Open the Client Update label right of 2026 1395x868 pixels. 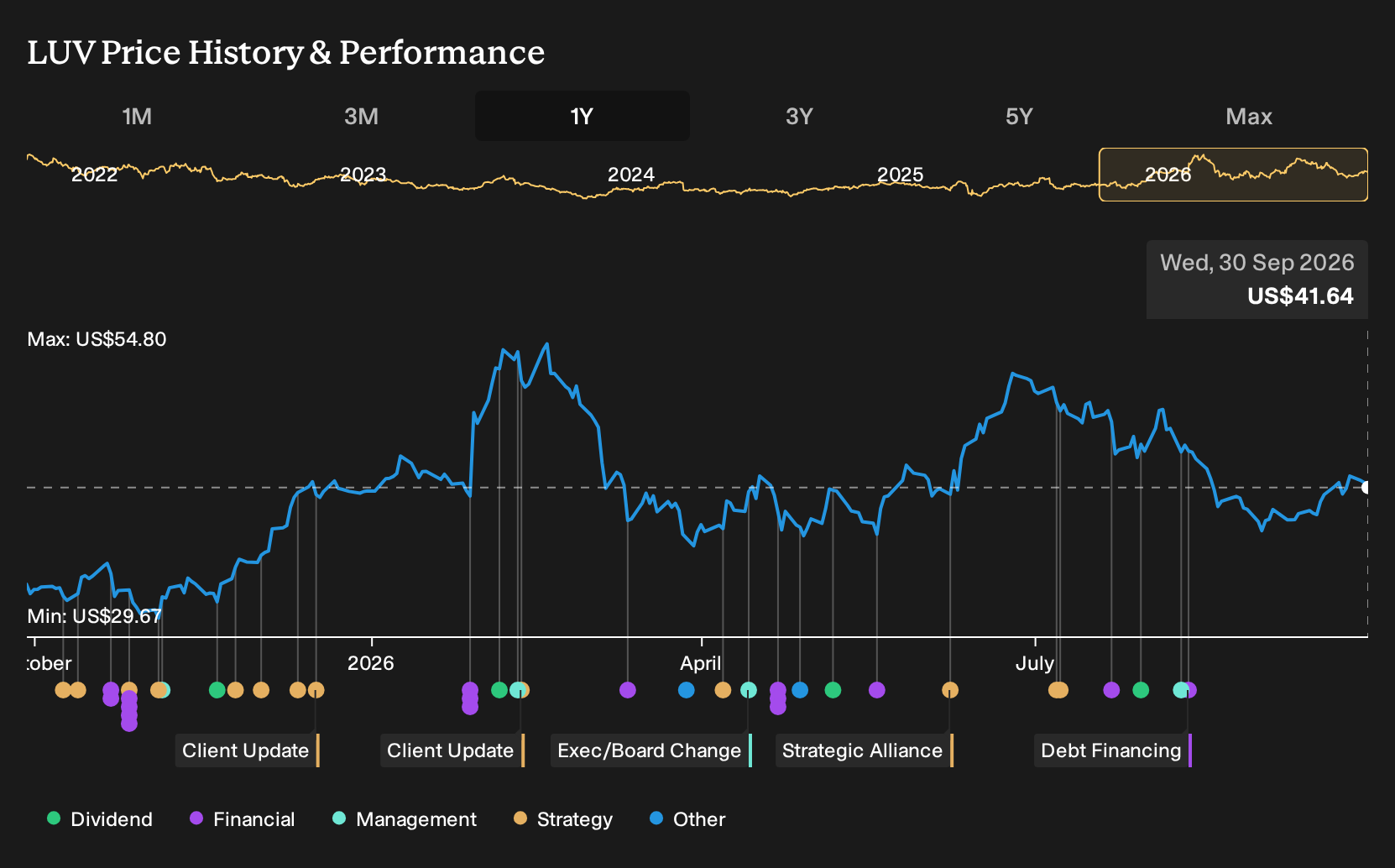pyautogui.click(x=452, y=750)
